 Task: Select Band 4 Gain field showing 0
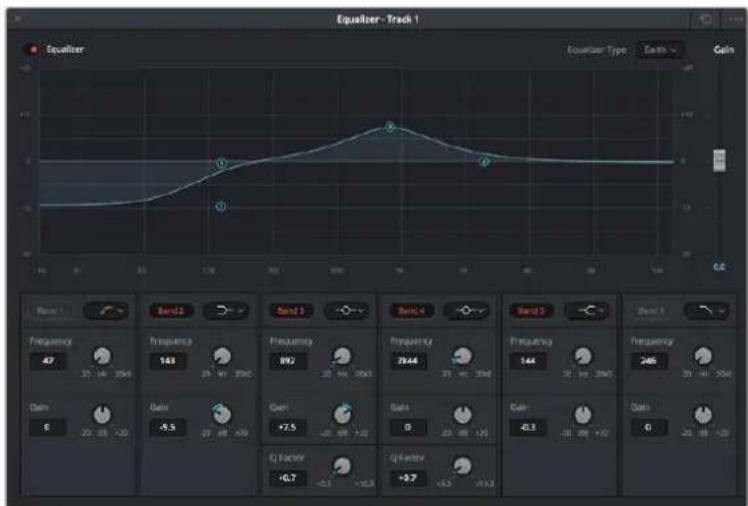[x=408, y=427]
